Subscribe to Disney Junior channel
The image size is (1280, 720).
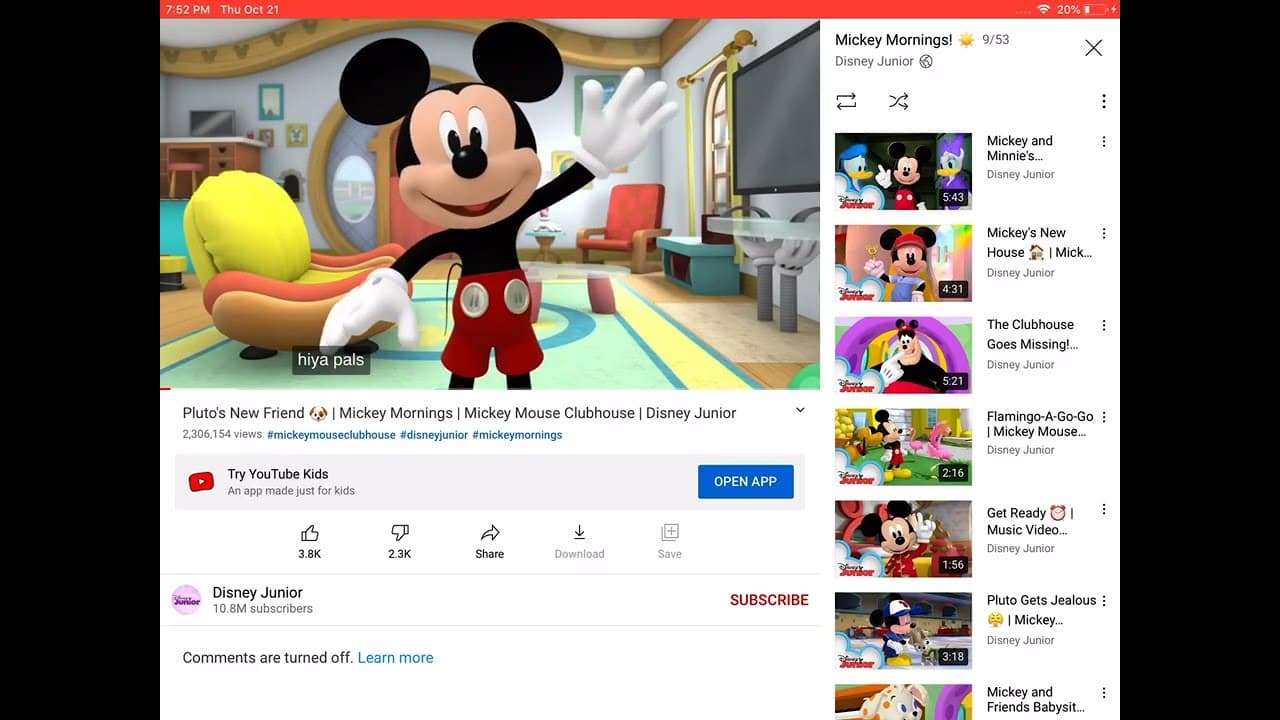click(769, 600)
